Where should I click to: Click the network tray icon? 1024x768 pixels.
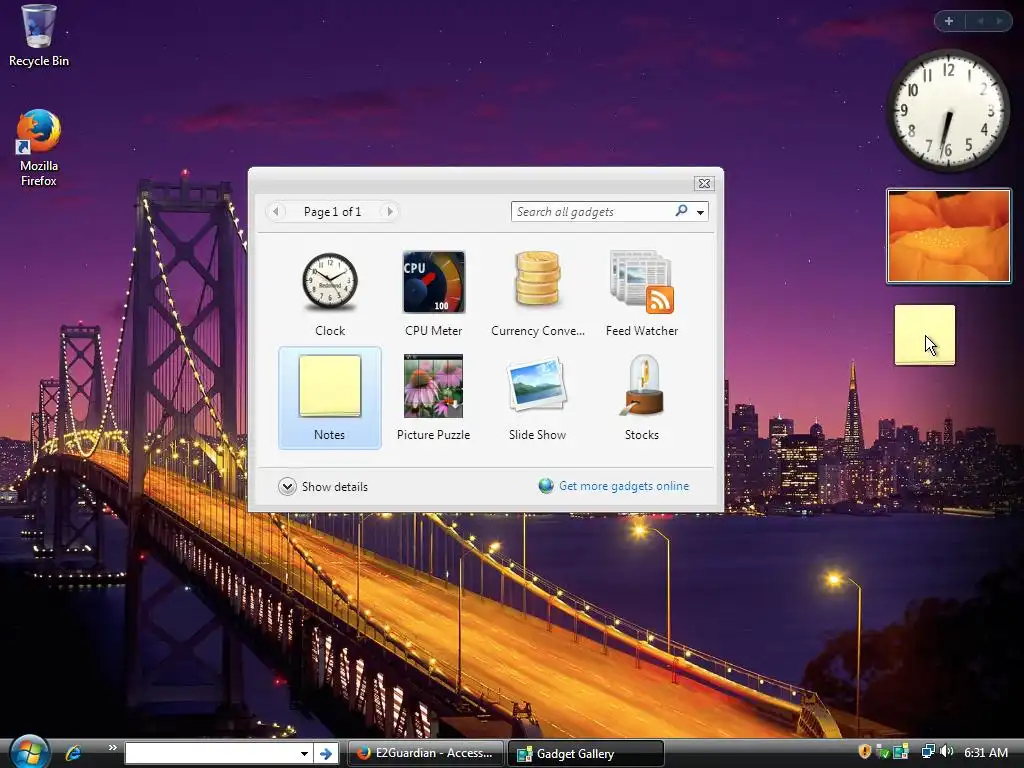927,752
